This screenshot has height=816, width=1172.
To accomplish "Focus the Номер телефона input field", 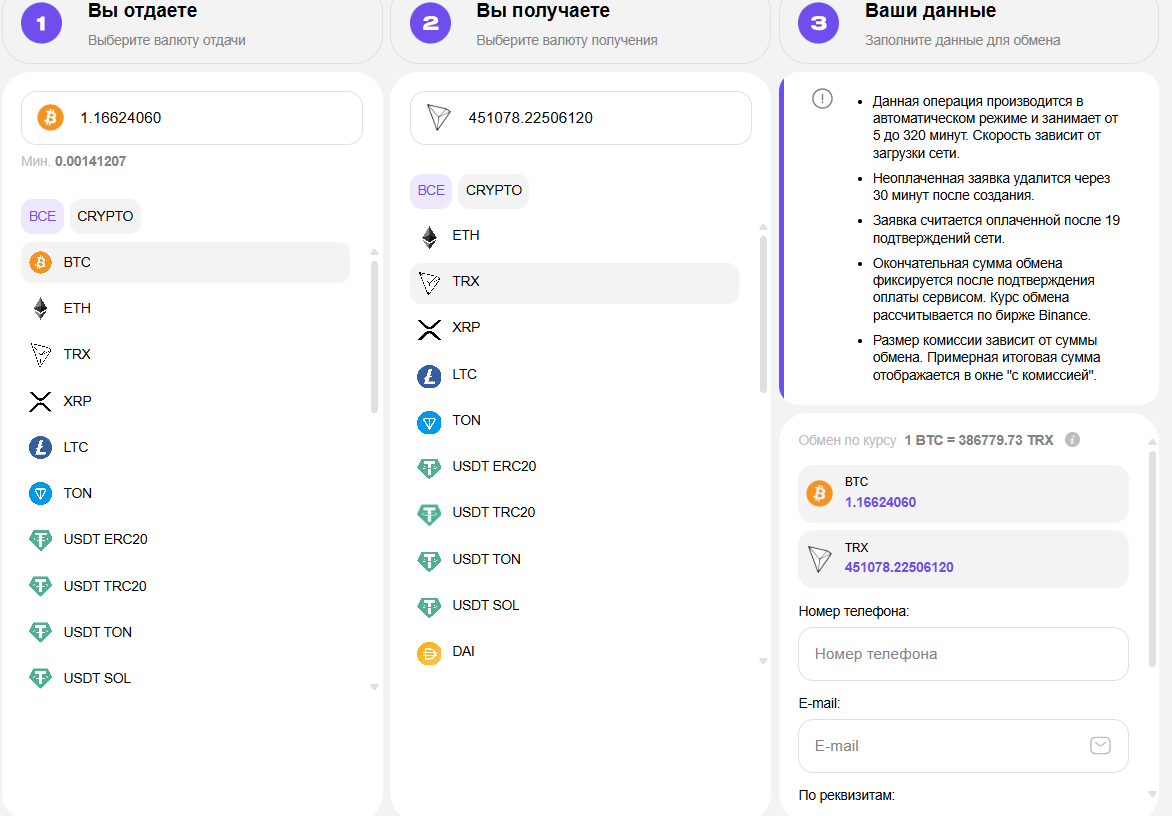I will 962,654.
